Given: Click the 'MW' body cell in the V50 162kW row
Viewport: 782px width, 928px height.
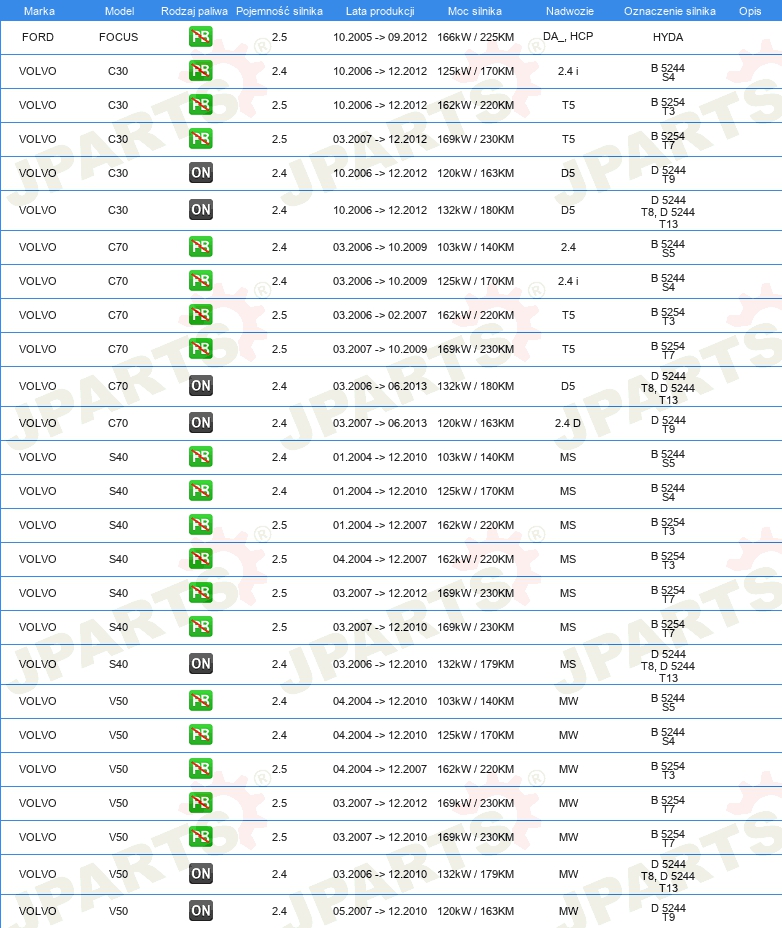Looking at the screenshot, I should (x=568, y=769).
